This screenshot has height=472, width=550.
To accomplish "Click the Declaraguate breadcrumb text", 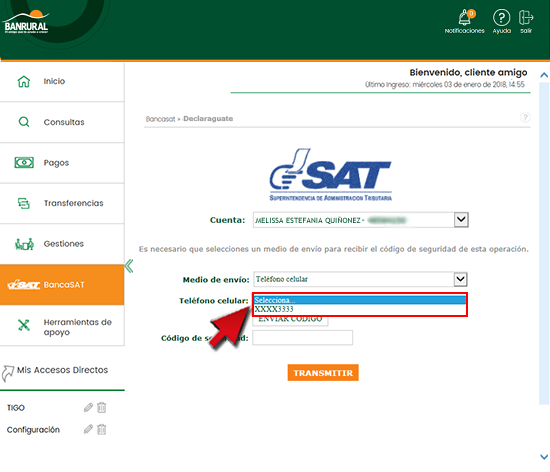I will tap(208, 119).
